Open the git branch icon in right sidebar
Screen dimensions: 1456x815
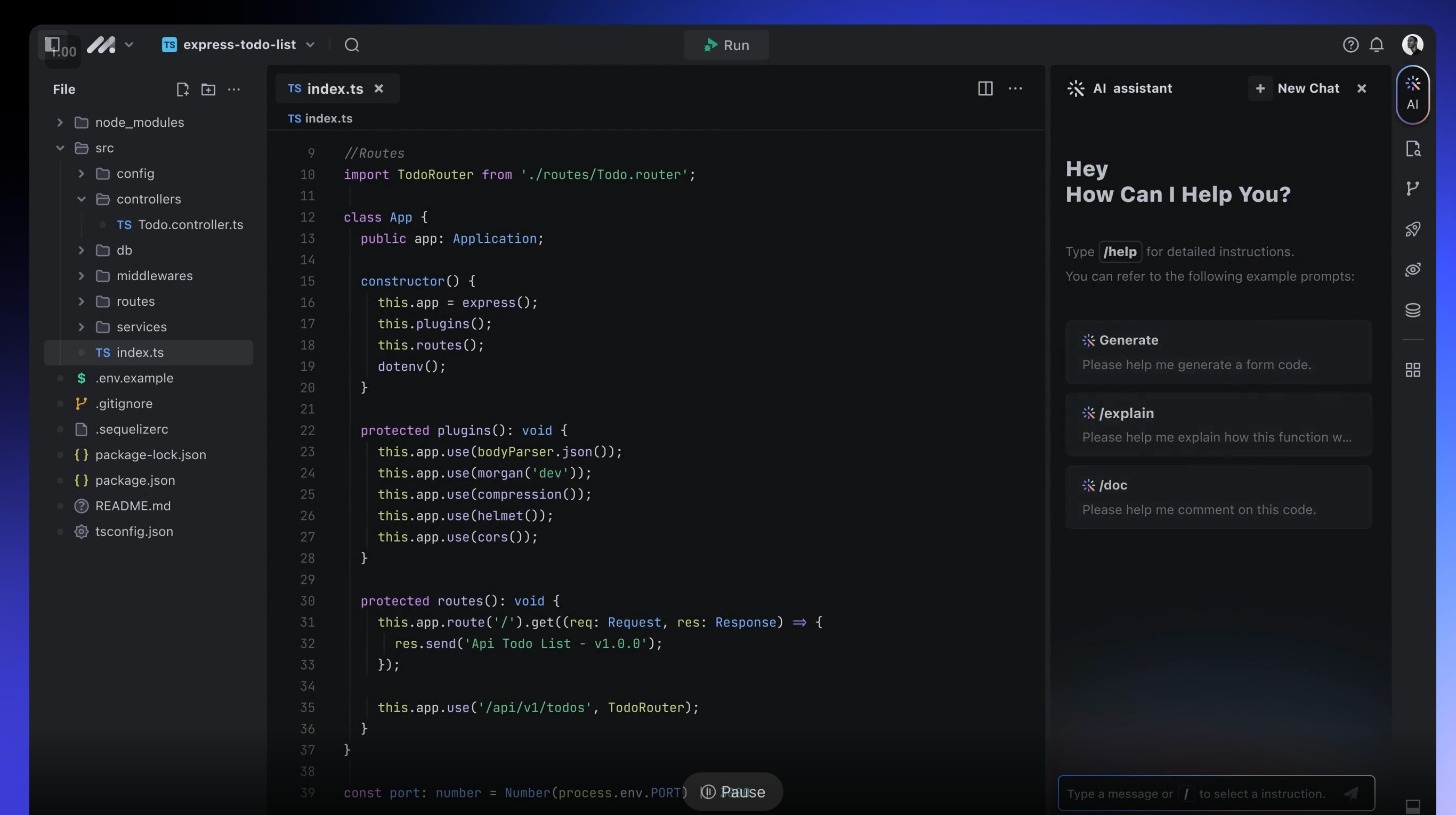[x=1412, y=189]
